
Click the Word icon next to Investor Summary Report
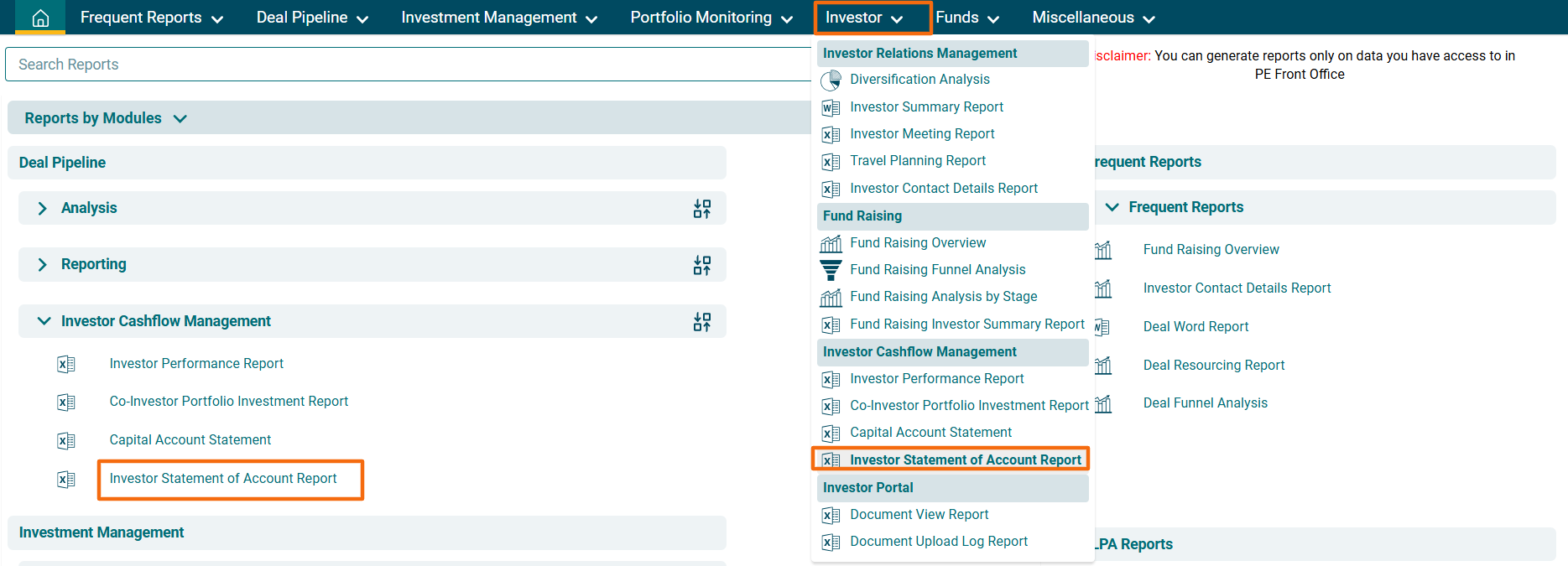point(831,107)
